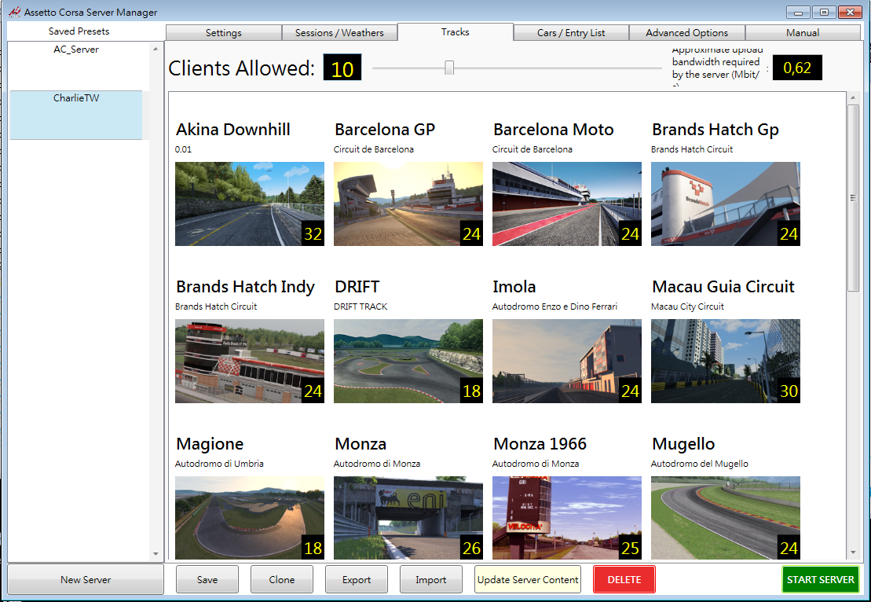Image resolution: width=871 pixels, height=602 pixels.
Task: Open the Sessions / Weathers tab
Action: (x=339, y=33)
